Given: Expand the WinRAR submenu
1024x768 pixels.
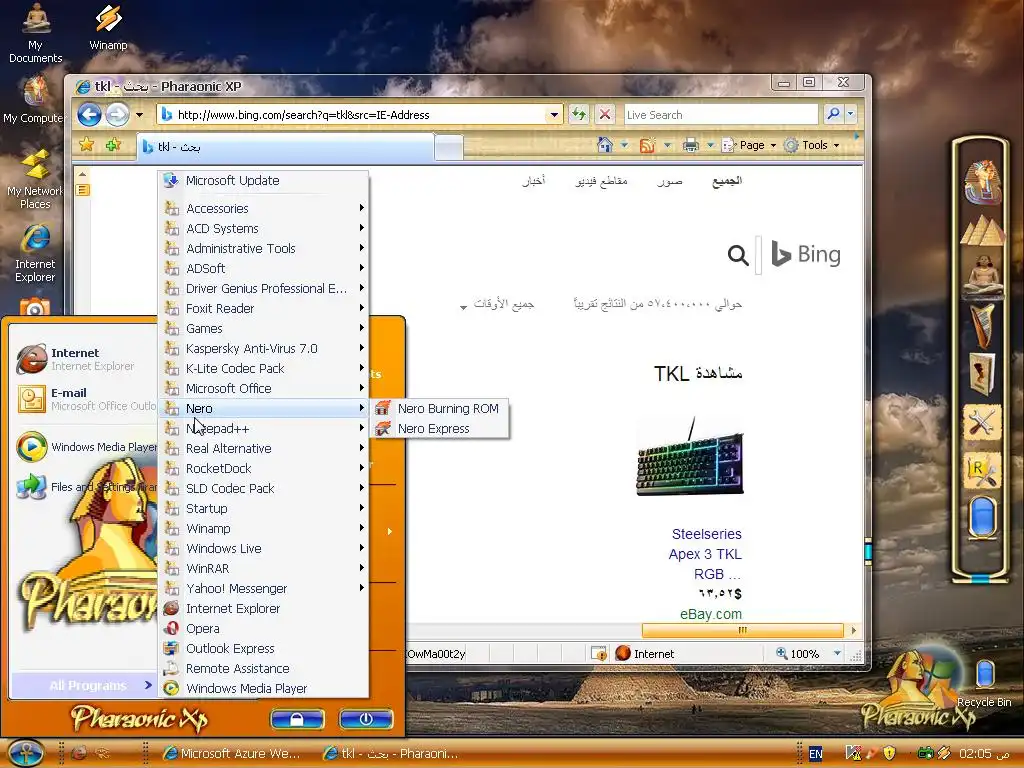Looking at the screenshot, I should pyautogui.click(x=264, y=569).
